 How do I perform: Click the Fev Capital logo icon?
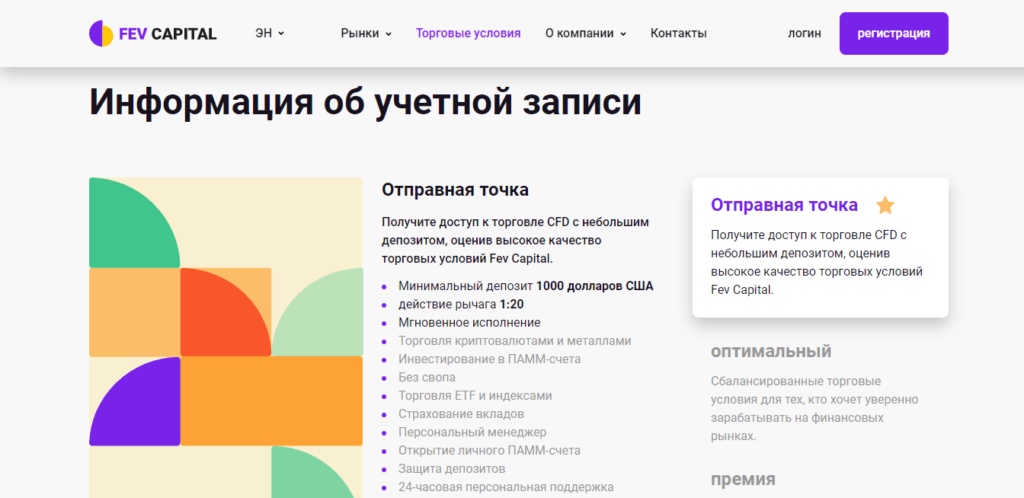(x=101, y=33)
